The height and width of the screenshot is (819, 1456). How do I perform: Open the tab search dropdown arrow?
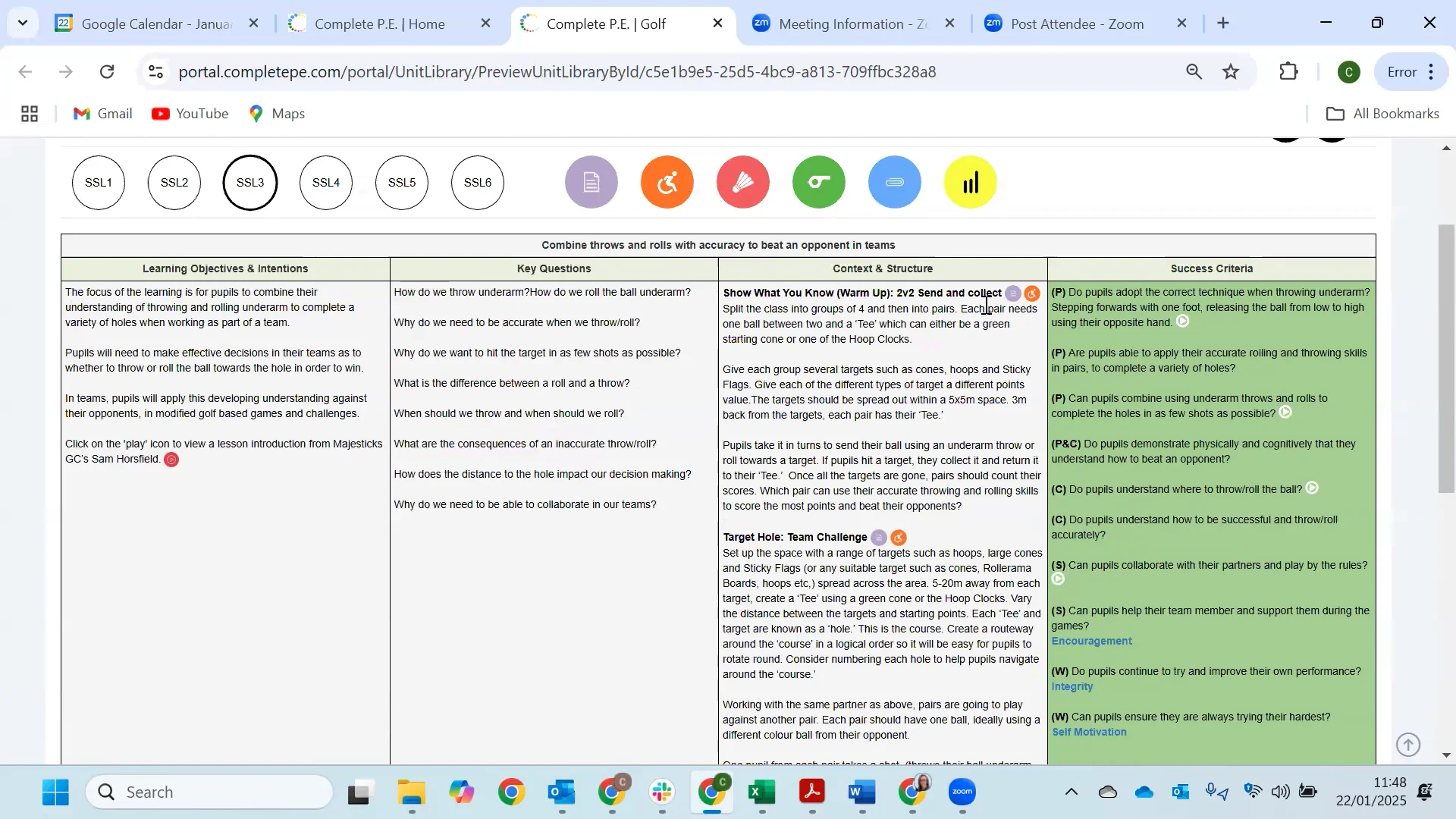(x=23, y=23)
